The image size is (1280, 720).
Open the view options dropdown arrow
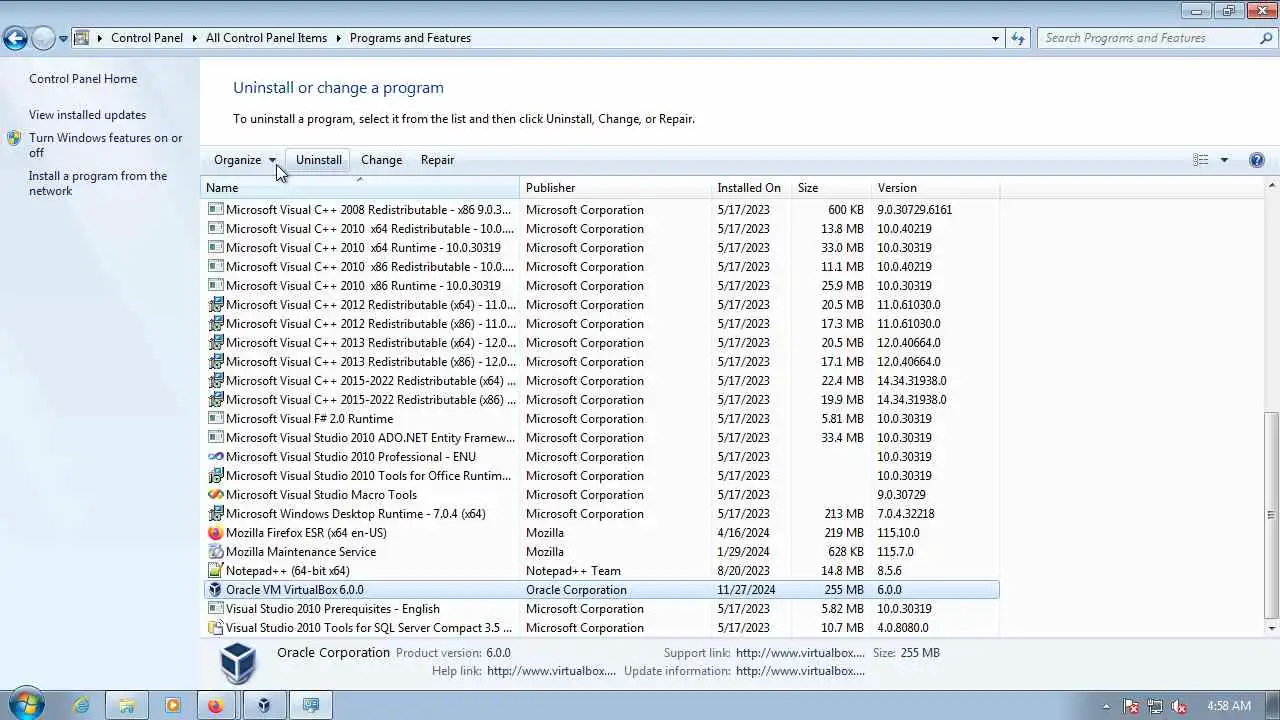click(1224, 160)
